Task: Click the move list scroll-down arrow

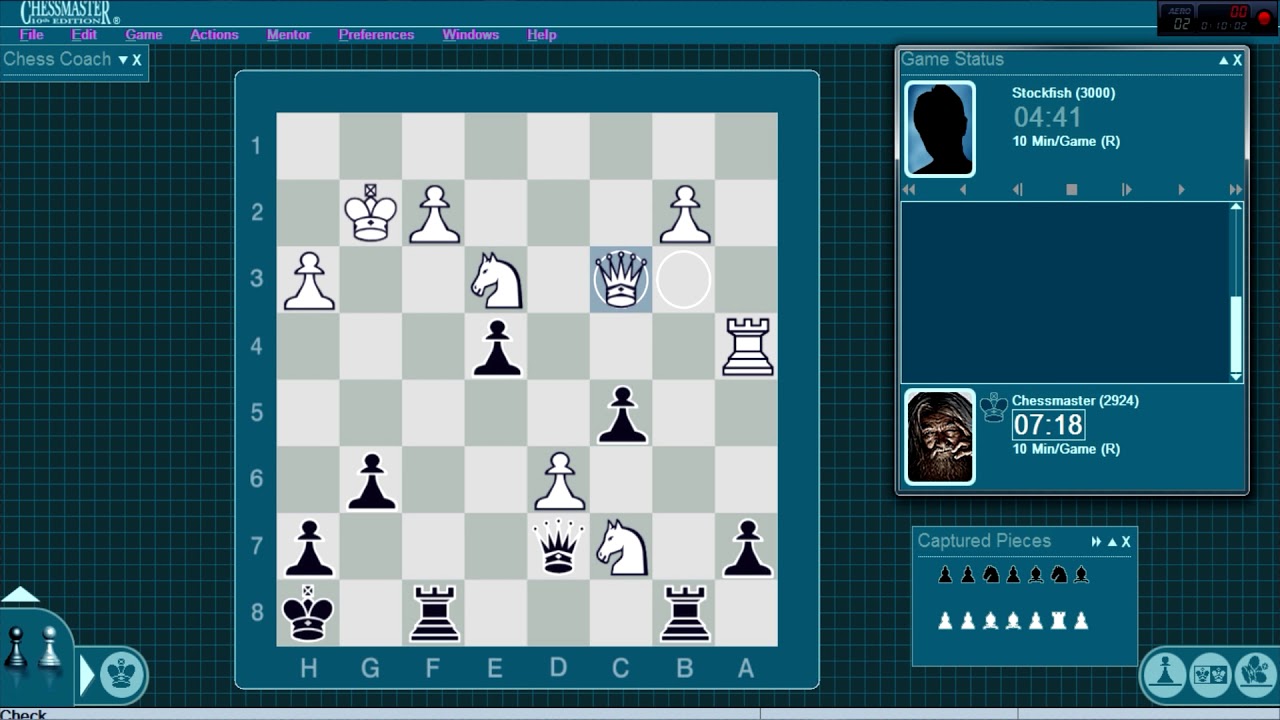Action: [1236, 377]
